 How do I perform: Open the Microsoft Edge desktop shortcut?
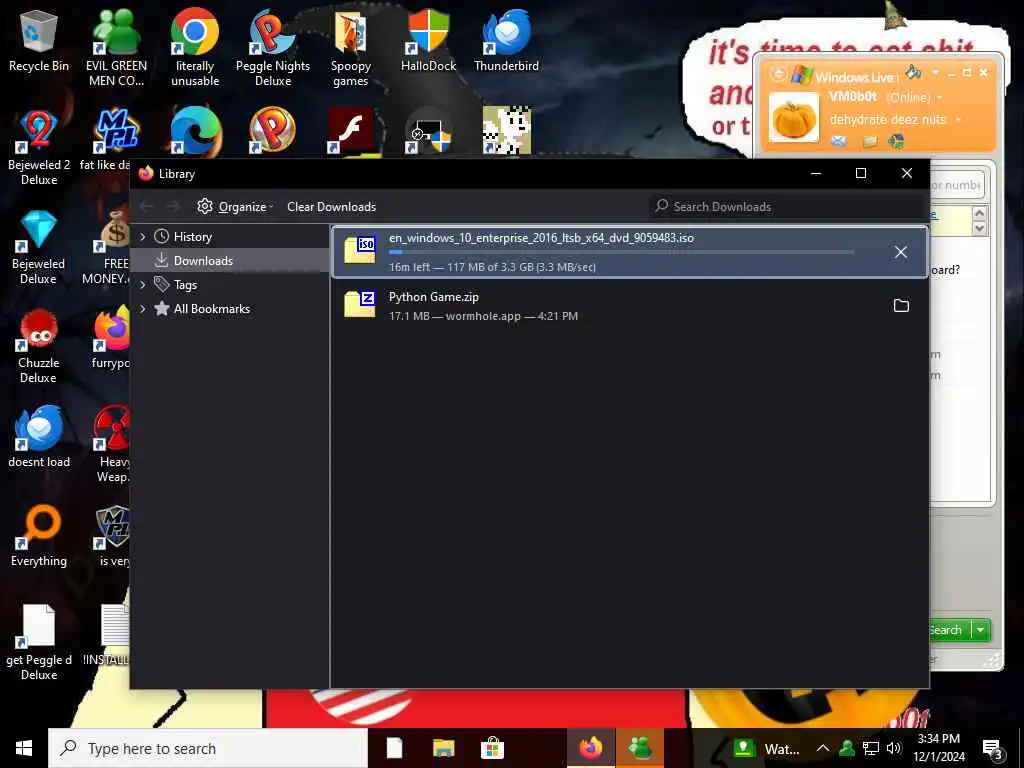coord(195,131)
